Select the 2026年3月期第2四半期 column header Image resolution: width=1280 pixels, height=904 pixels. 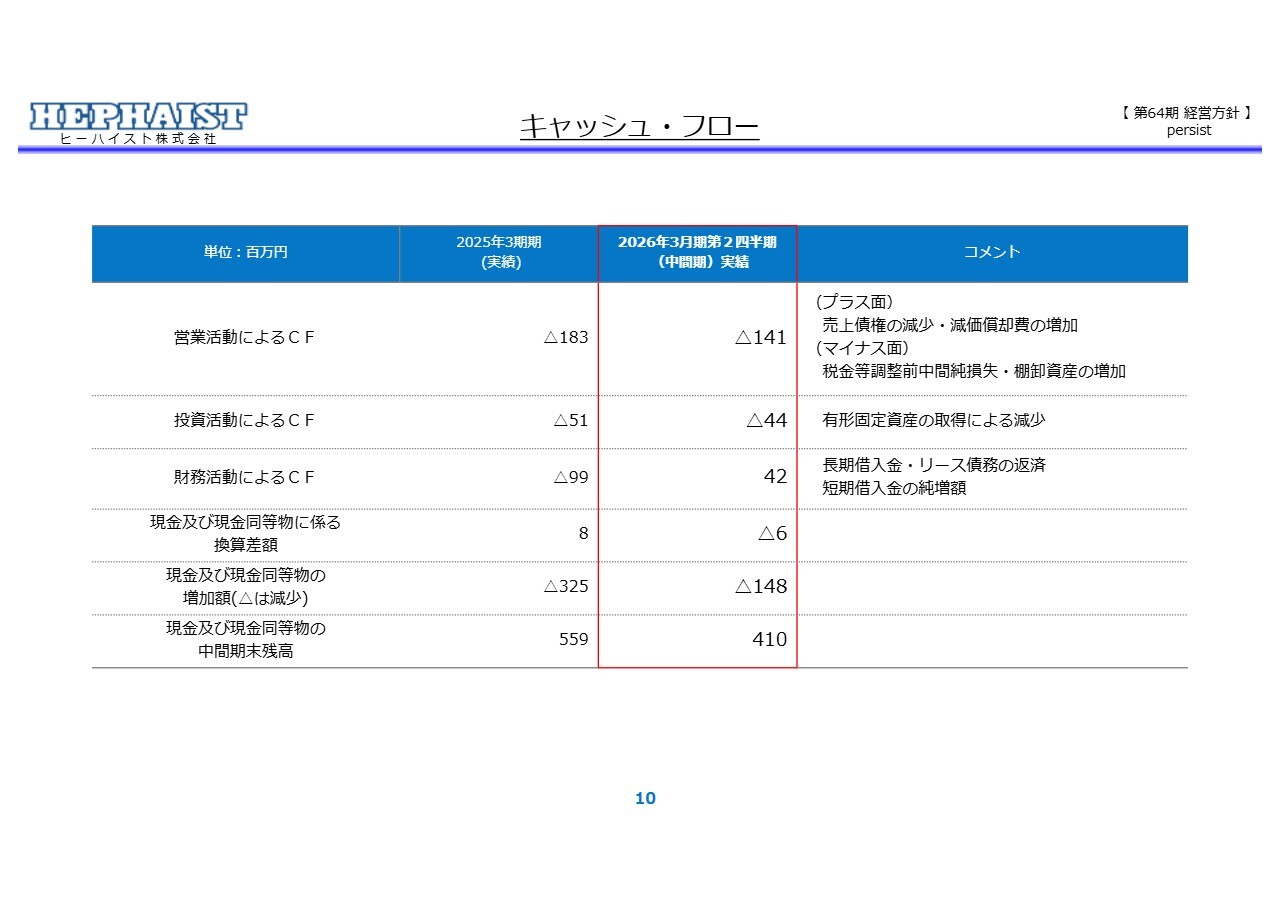click(697, 253)
